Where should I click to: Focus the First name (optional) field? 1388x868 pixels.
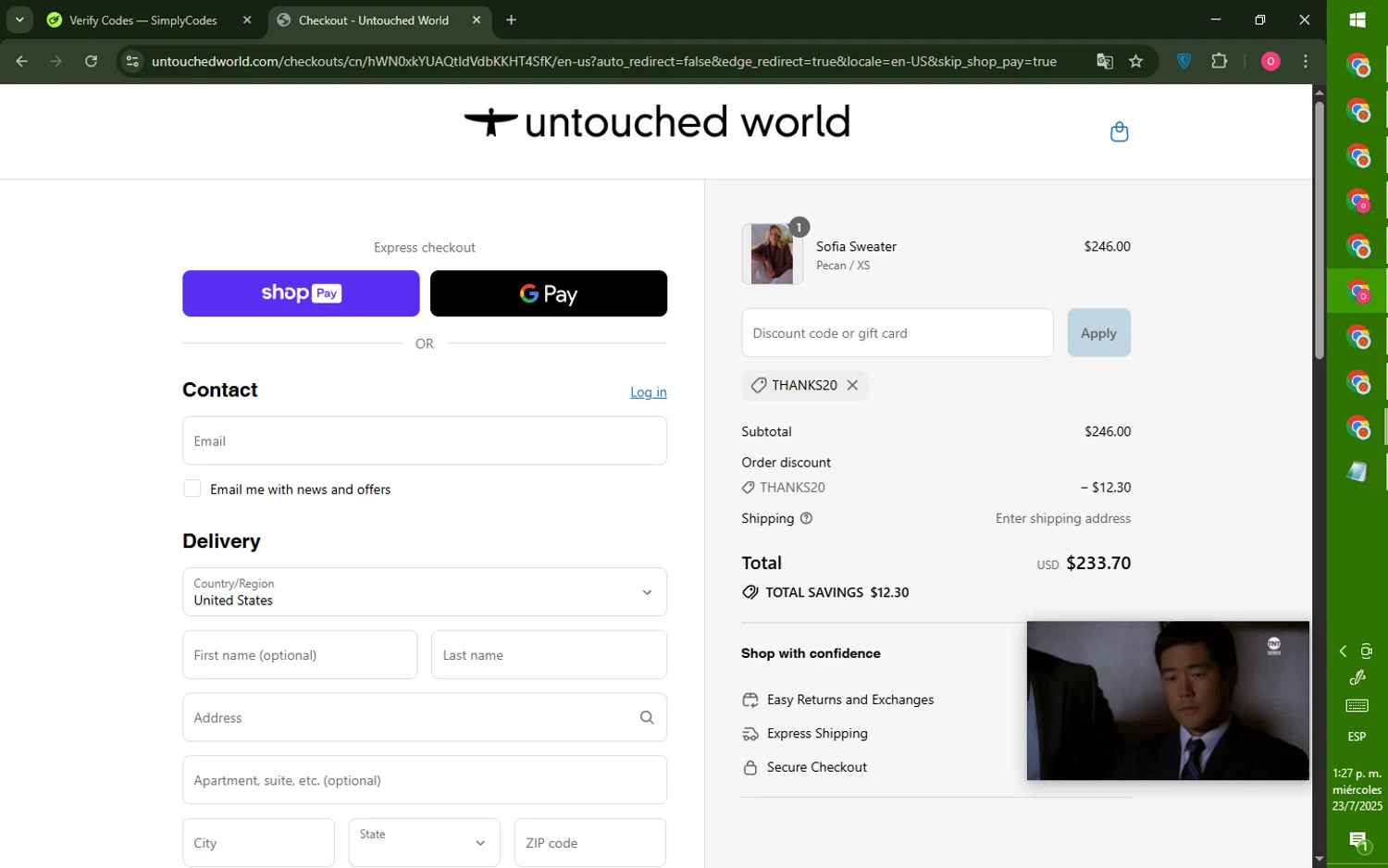point(300,655)
